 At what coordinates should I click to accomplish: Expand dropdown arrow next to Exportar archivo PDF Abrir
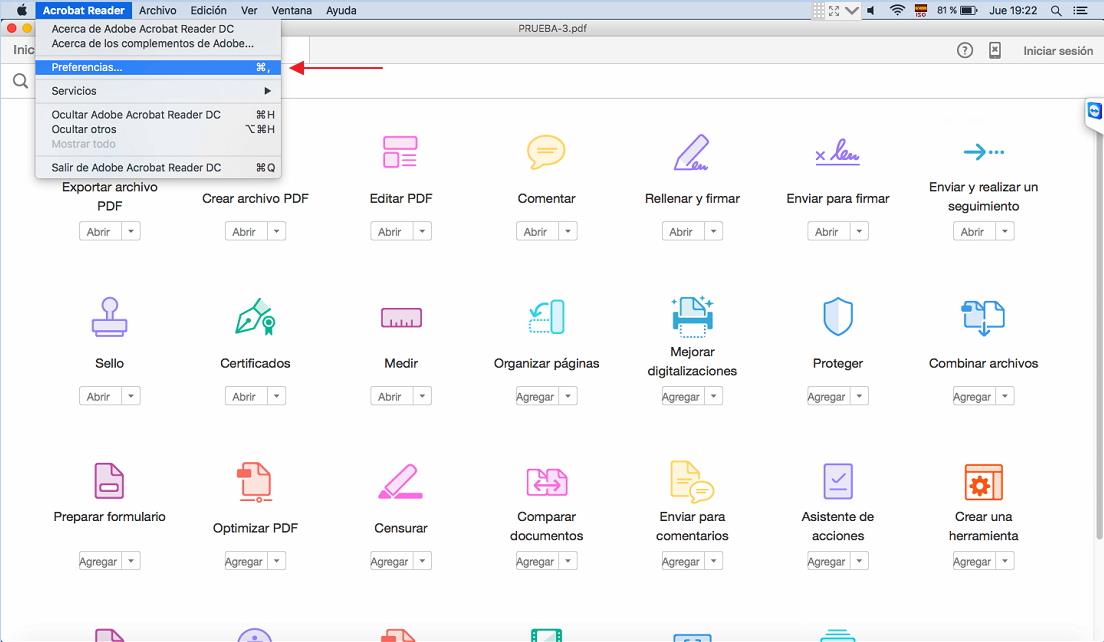click(x=131, y=231)
